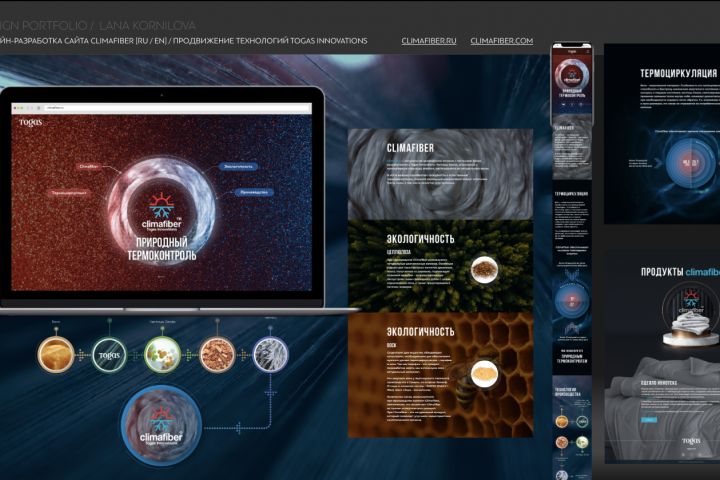The height and width of the screenshot is (480, 720).
Task: Click the window control dots in laptop browser
Action: (18, 108)
